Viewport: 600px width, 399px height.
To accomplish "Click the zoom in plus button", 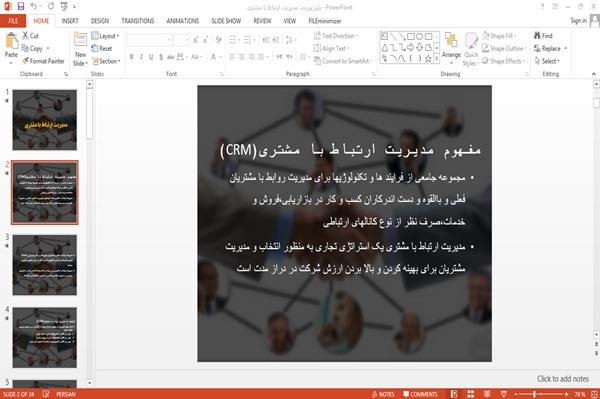I will pyautogui.click(x=566, y=394).
